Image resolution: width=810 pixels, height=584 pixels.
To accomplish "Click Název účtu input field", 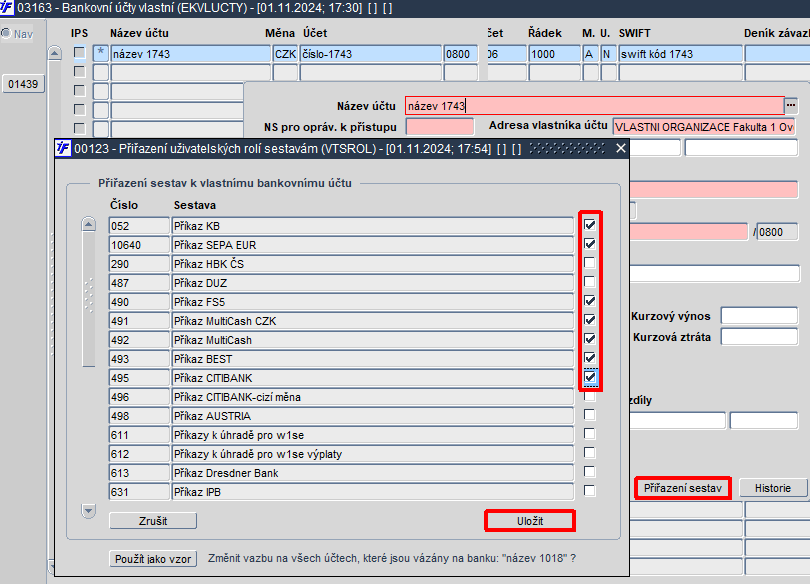I will (595, 106).
